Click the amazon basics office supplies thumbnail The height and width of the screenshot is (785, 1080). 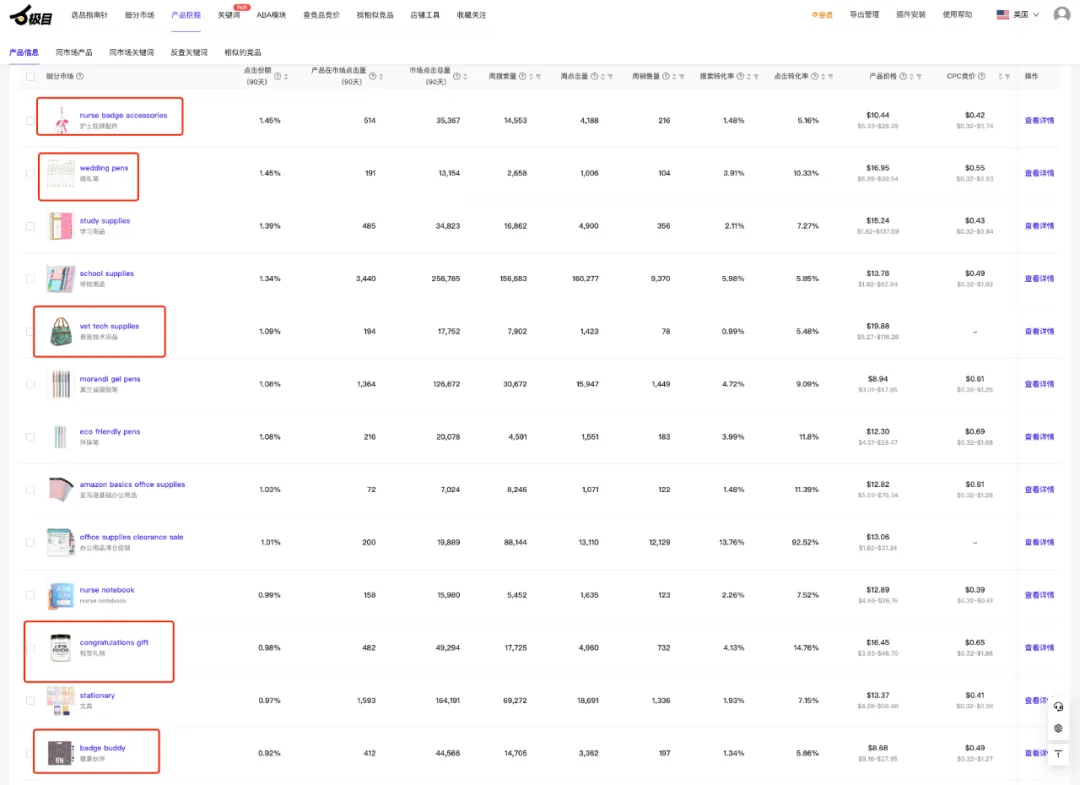coord(61,490)
